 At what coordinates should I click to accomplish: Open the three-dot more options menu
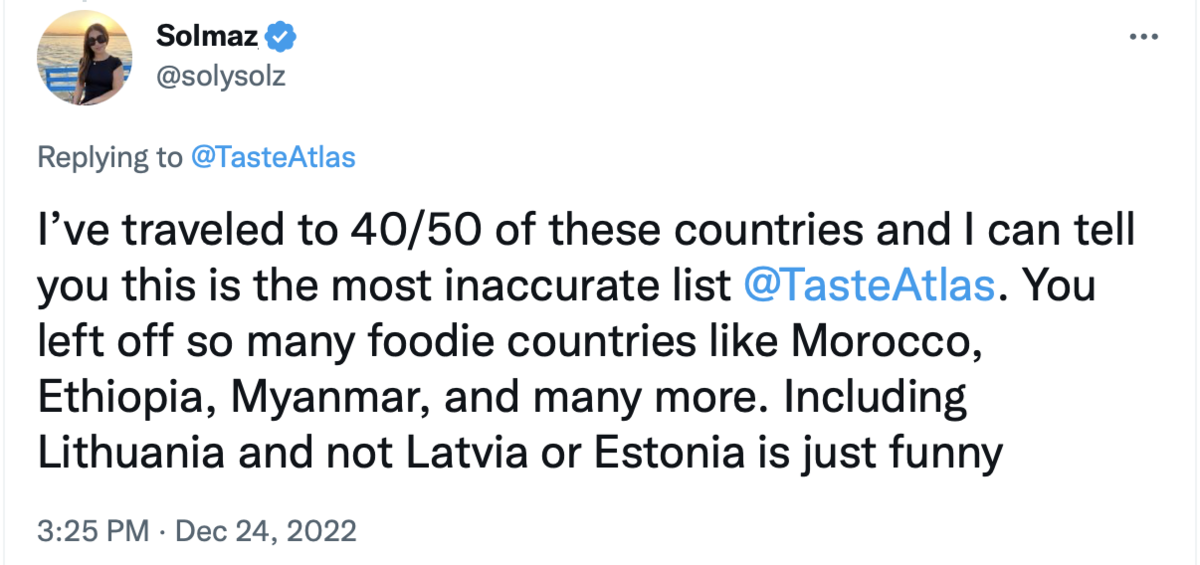pyautogui.click(x=1143, y=37)
